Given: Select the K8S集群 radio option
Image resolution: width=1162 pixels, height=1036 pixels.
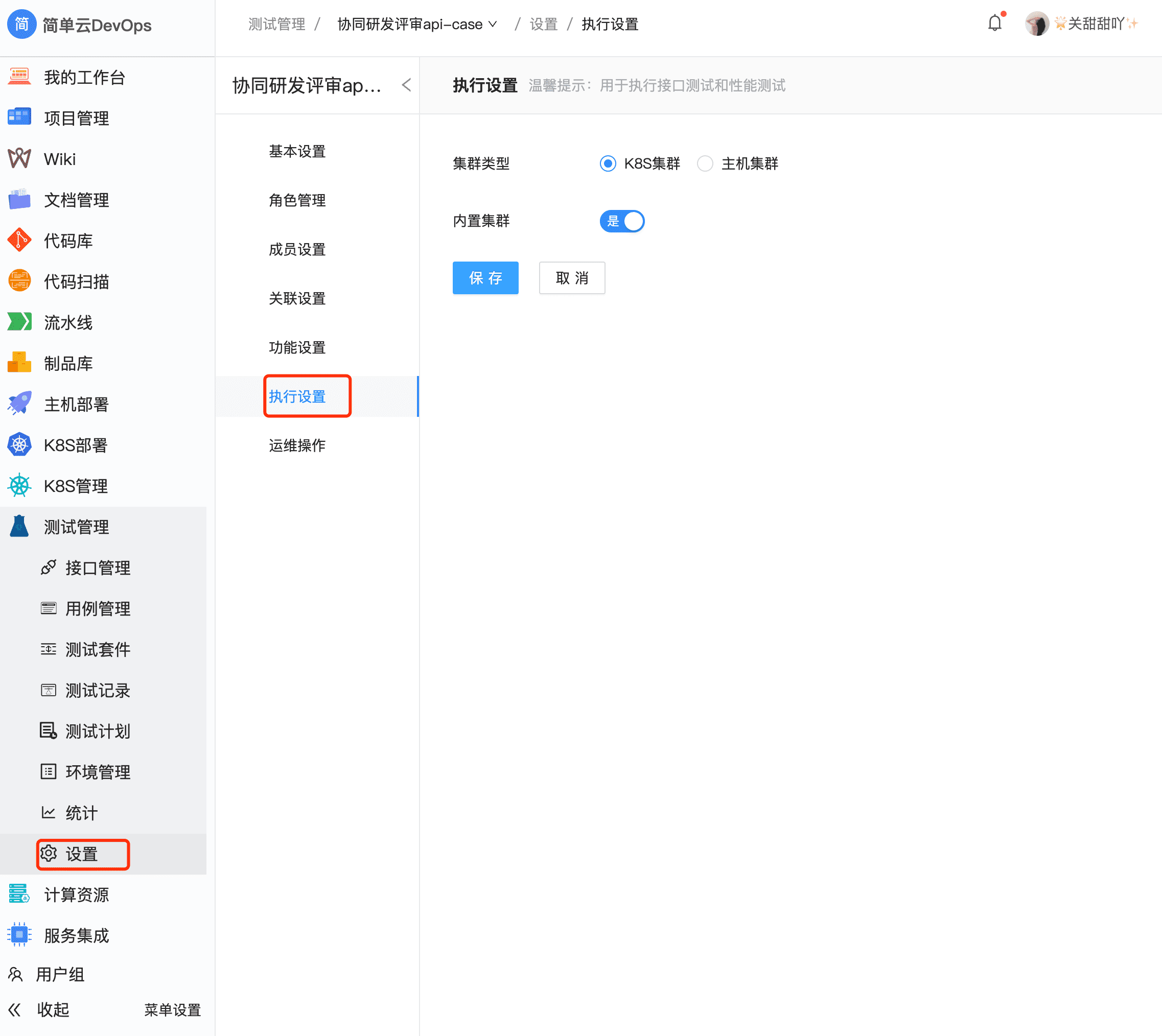Looking at the screenshot, I should [x=608, y=163].
